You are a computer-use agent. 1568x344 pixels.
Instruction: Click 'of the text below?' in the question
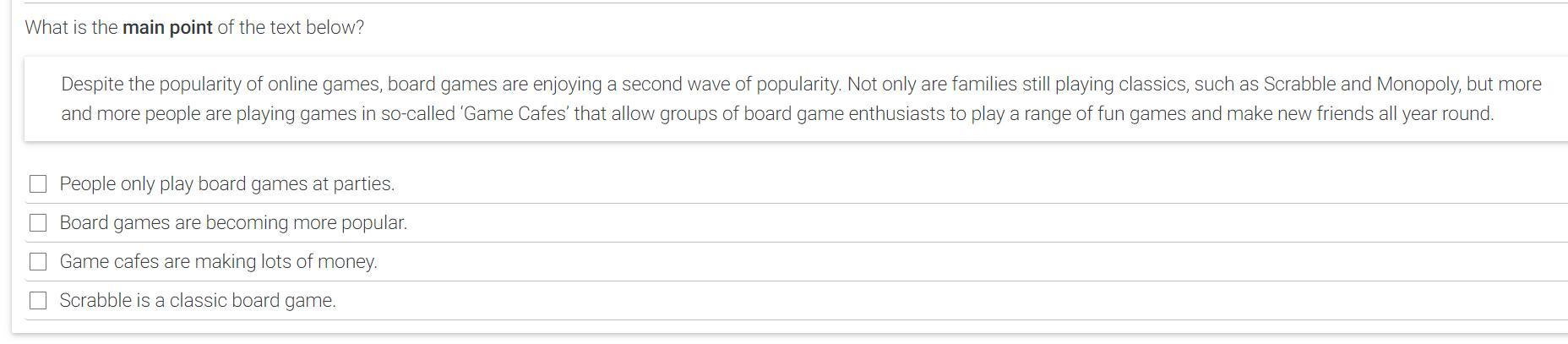[x=290, y=27]
